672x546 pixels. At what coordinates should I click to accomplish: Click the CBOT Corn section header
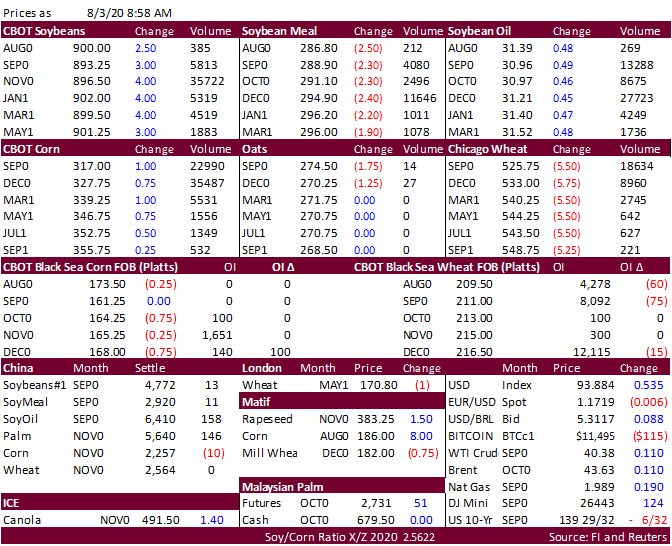(31, 149)
